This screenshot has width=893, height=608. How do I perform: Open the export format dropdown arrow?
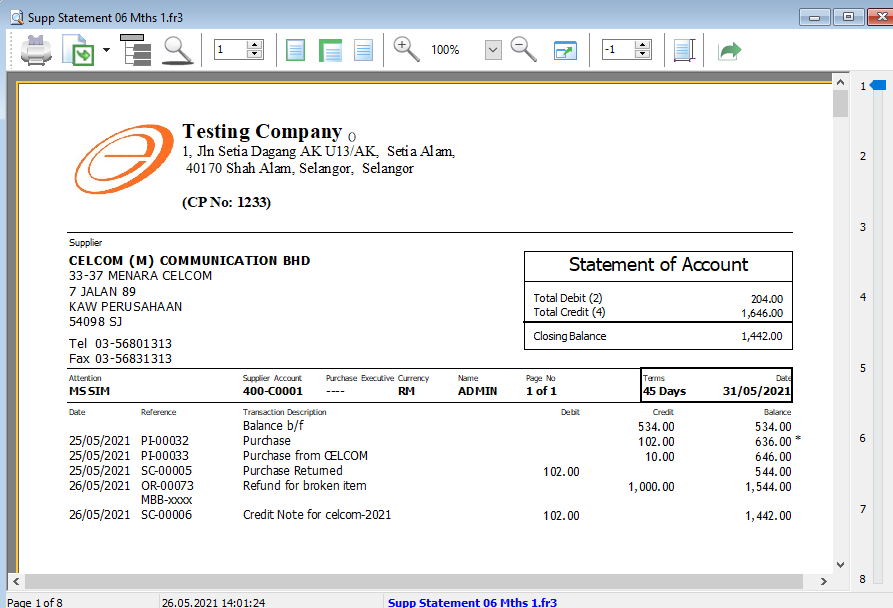pos(105,49)
